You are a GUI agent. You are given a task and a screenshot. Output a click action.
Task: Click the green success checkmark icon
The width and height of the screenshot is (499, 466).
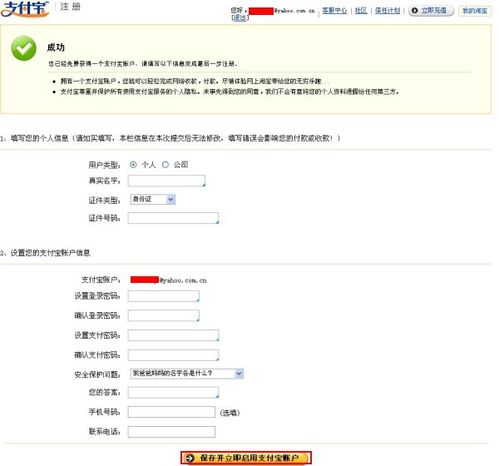(x=24, y=49)
